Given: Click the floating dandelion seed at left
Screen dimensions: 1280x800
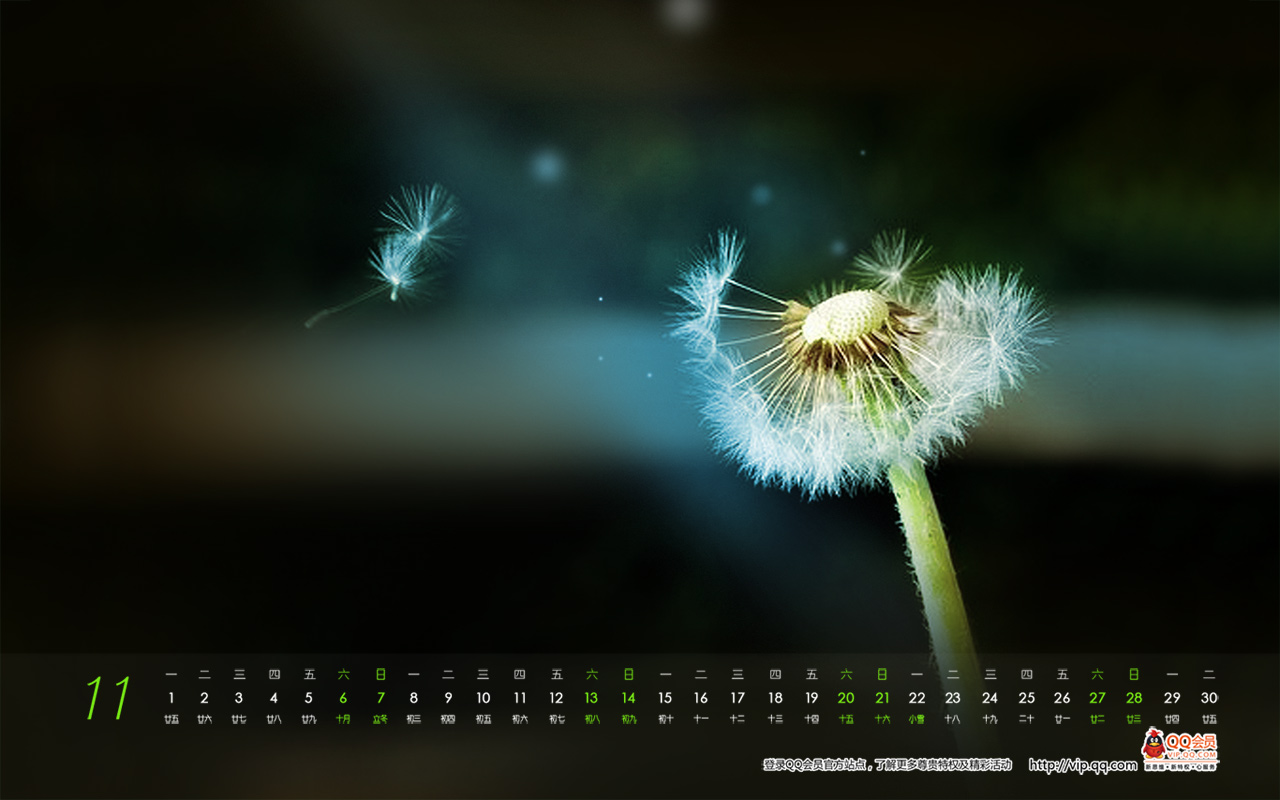Looking at the screenshot, I should (410, 240).
